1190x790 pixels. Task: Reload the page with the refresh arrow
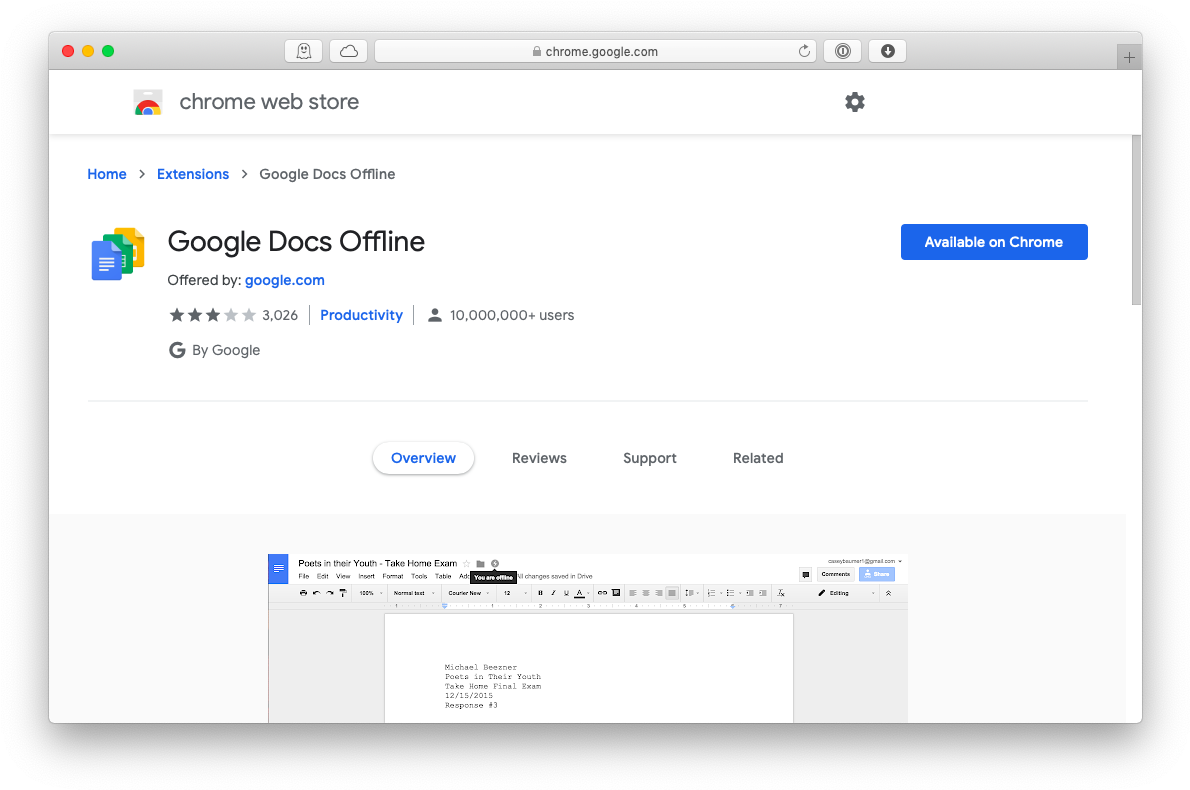click(x=804, y=51)
